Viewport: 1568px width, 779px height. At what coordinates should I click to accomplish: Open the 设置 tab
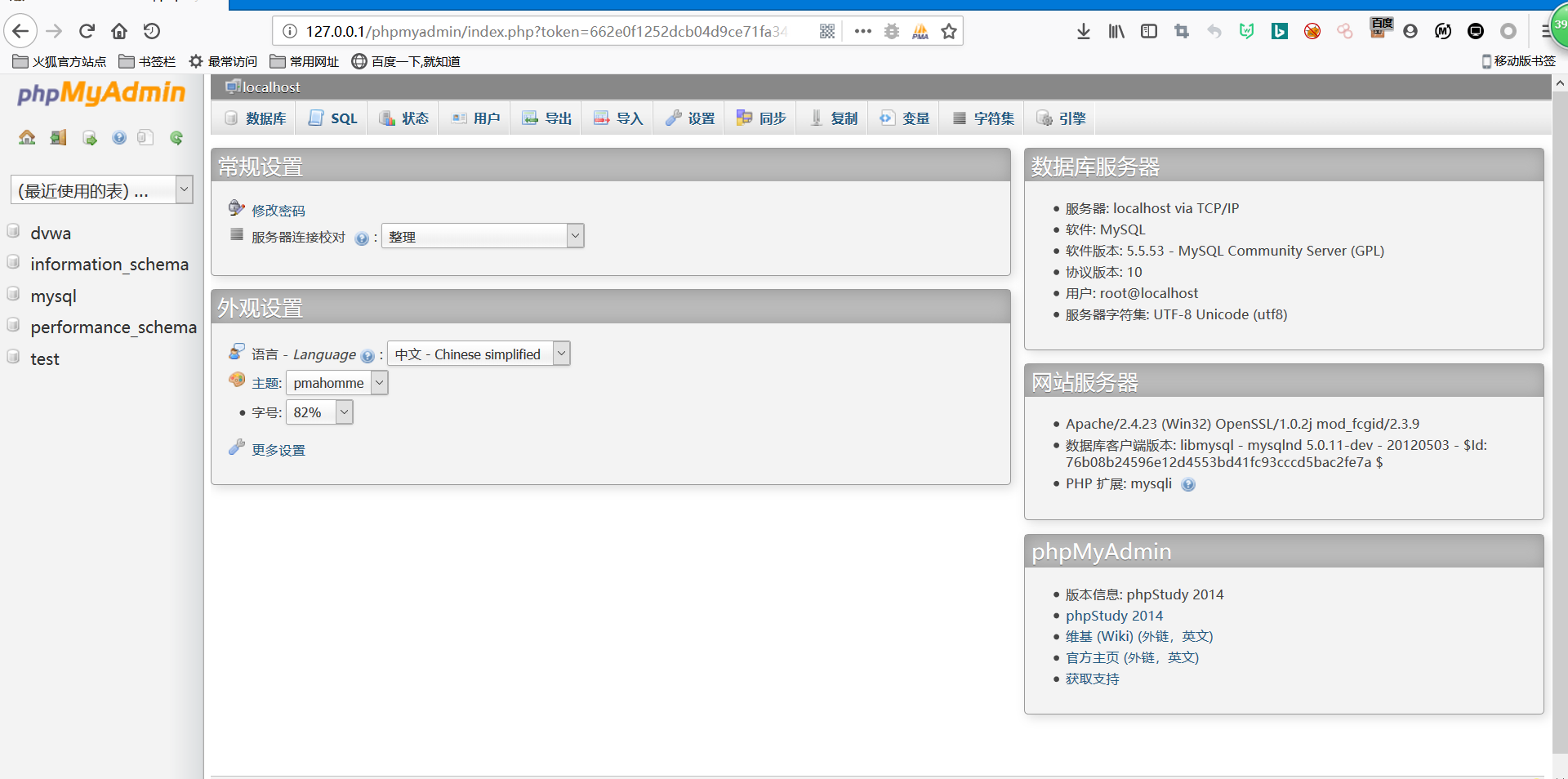pos(689,118)
